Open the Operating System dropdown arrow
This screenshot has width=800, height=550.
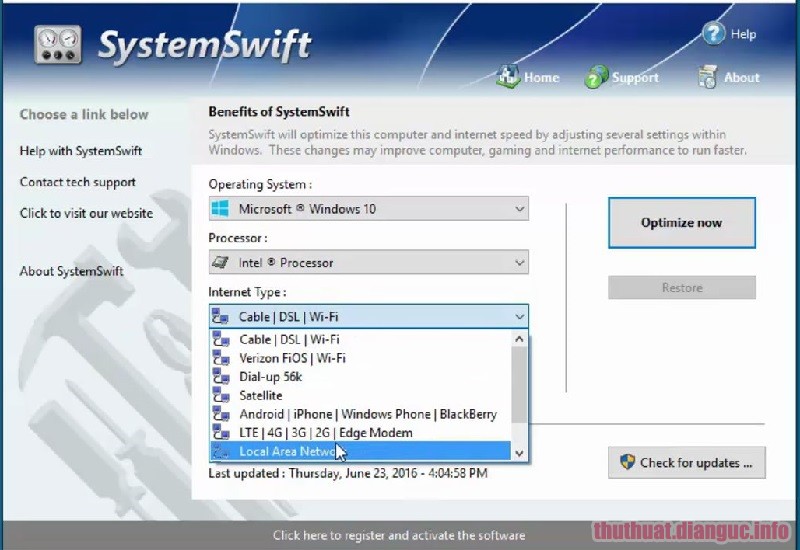pyautogui.click(x=519, y=209)
